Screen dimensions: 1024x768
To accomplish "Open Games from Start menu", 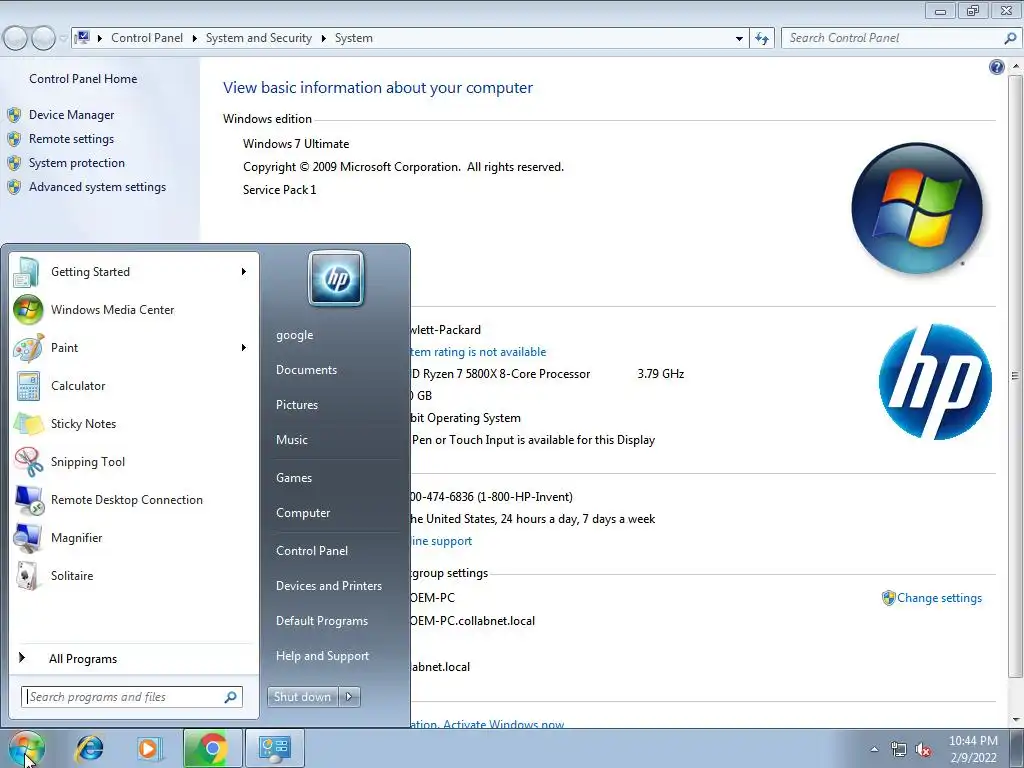I will 294,478.
